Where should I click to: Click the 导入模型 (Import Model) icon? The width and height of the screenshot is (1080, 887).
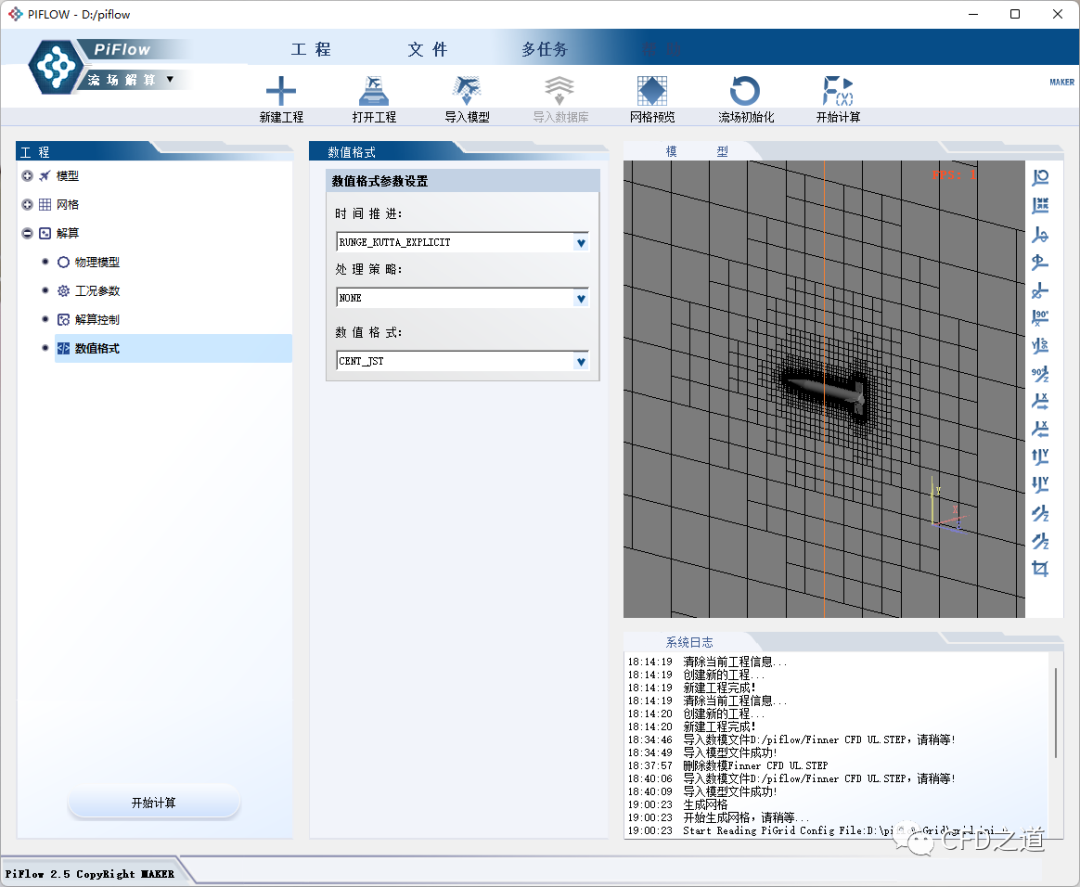click(466, 92)
